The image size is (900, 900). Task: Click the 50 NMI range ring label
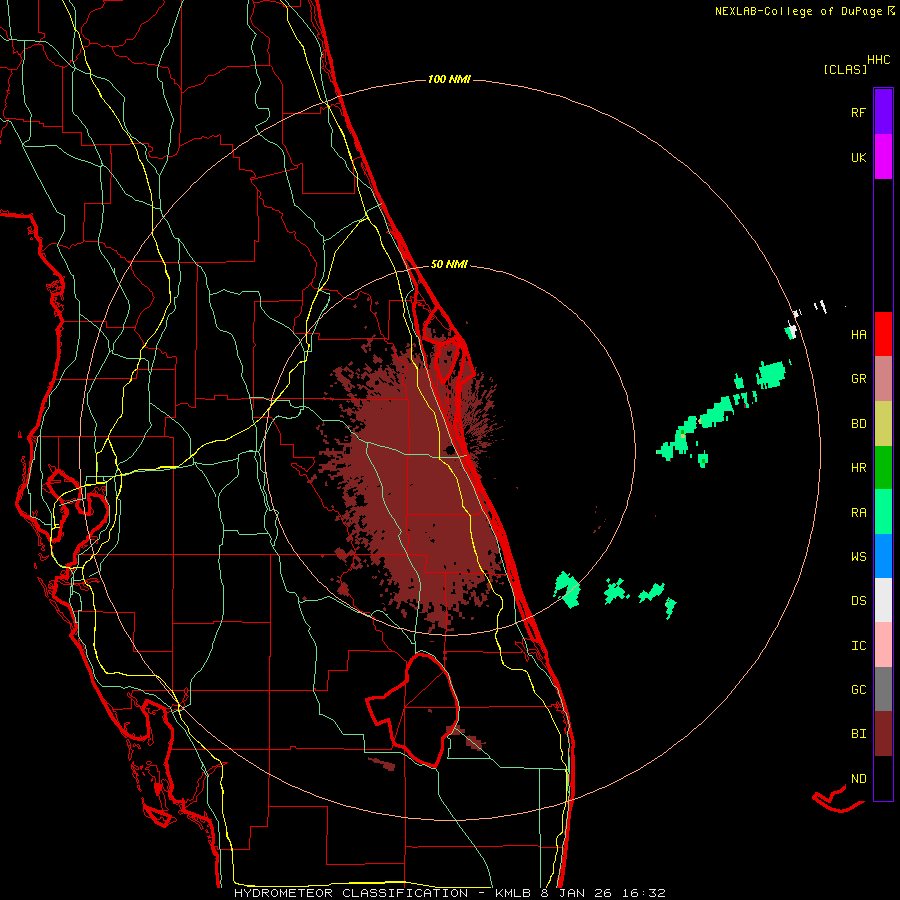[449, 265]
